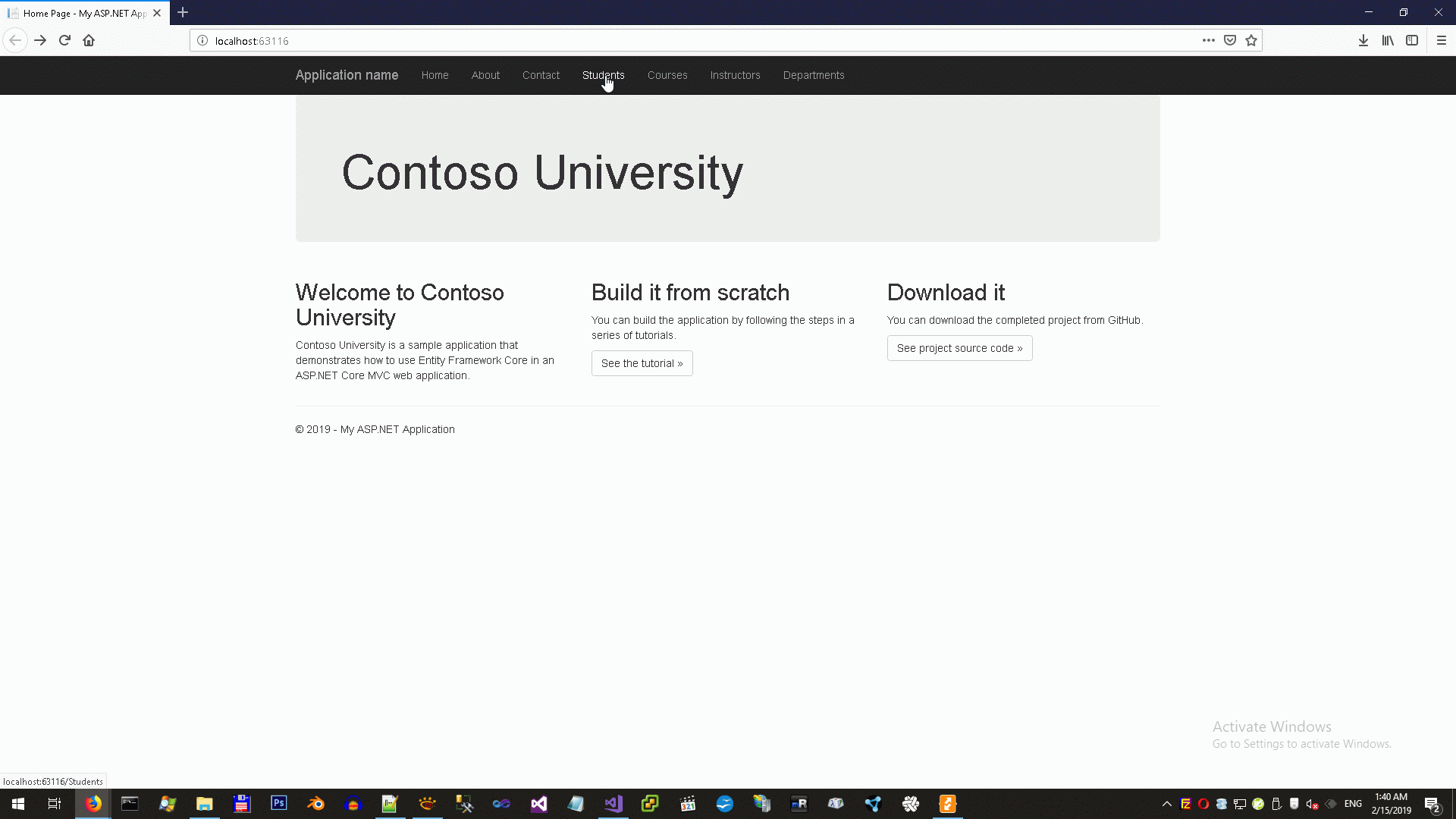Go to Departments page

814,75
